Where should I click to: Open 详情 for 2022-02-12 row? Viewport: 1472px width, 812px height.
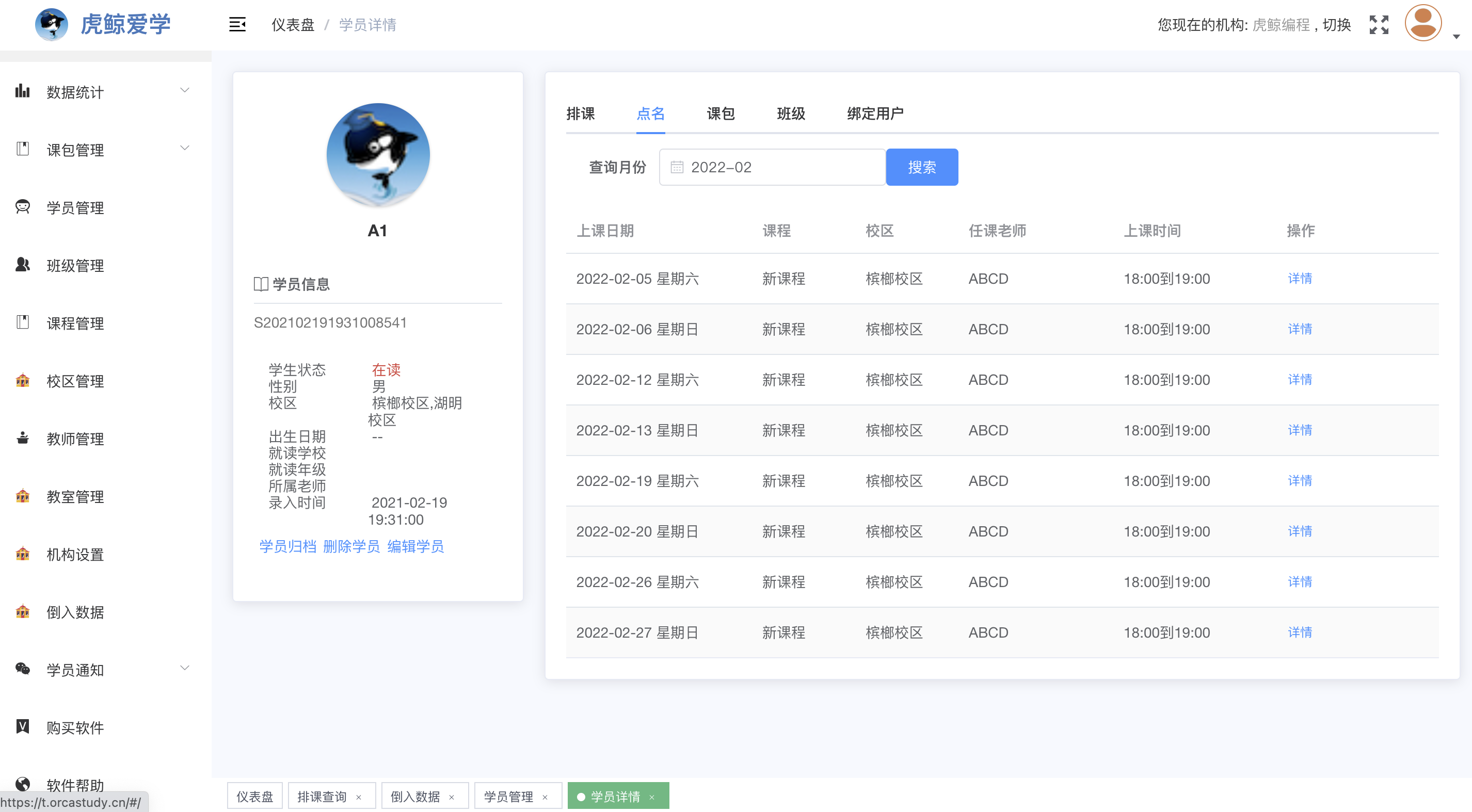[x=1300, y=379]
